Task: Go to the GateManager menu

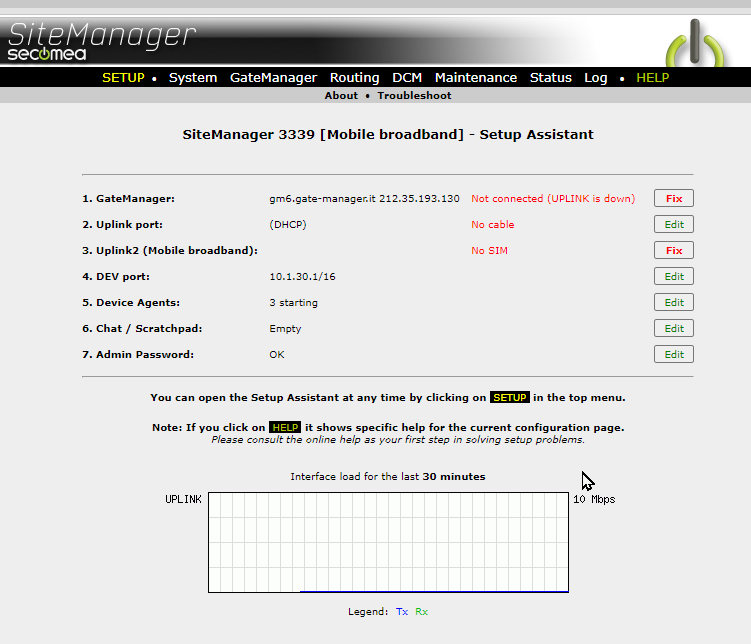Action: click(273, 78)
